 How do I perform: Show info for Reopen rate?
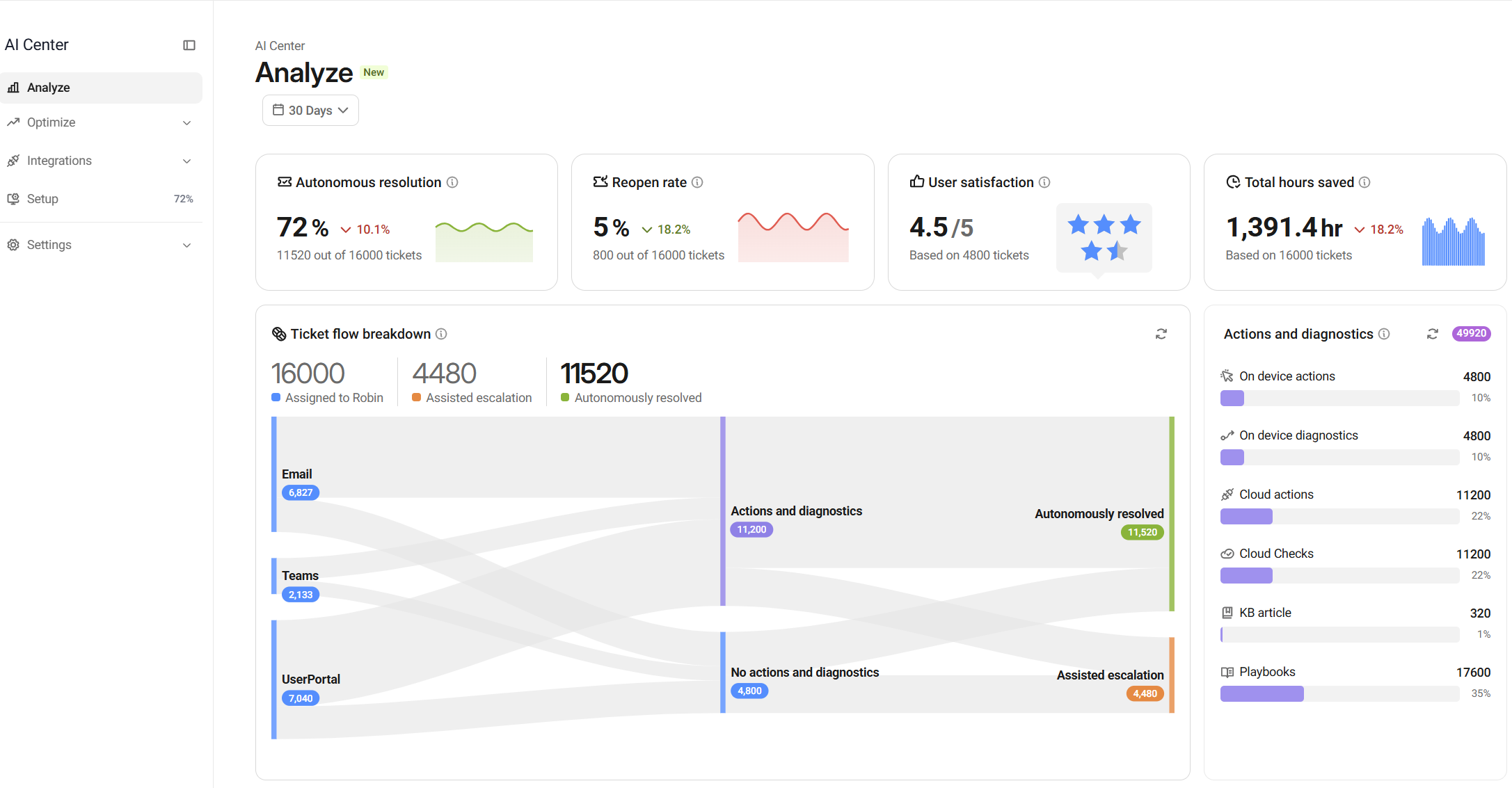coord(697,182)
